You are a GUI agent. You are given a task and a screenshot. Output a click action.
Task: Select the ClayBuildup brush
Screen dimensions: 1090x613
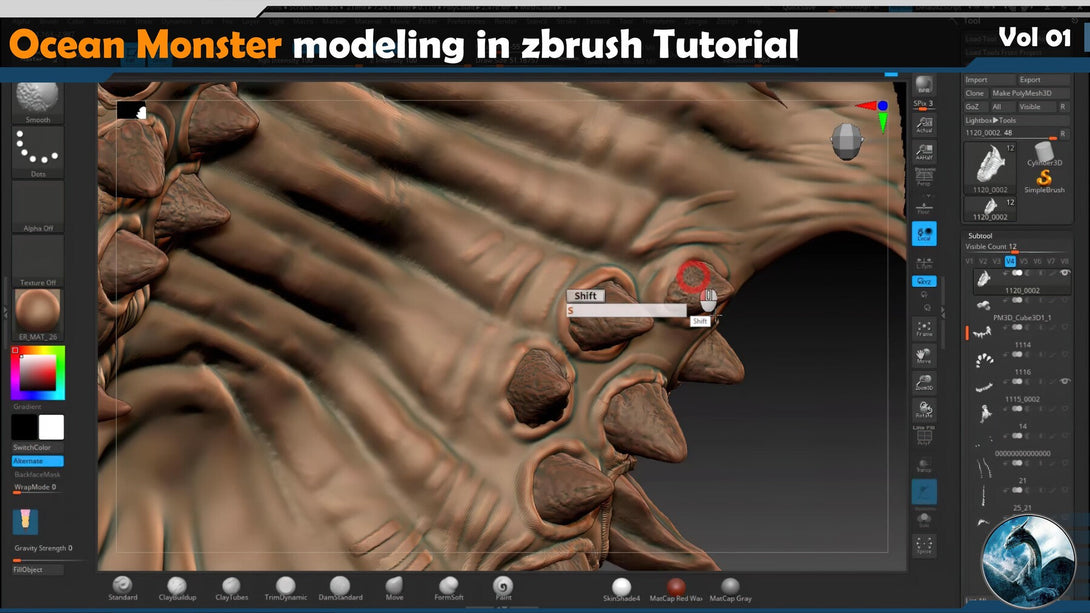click(177, 587)
